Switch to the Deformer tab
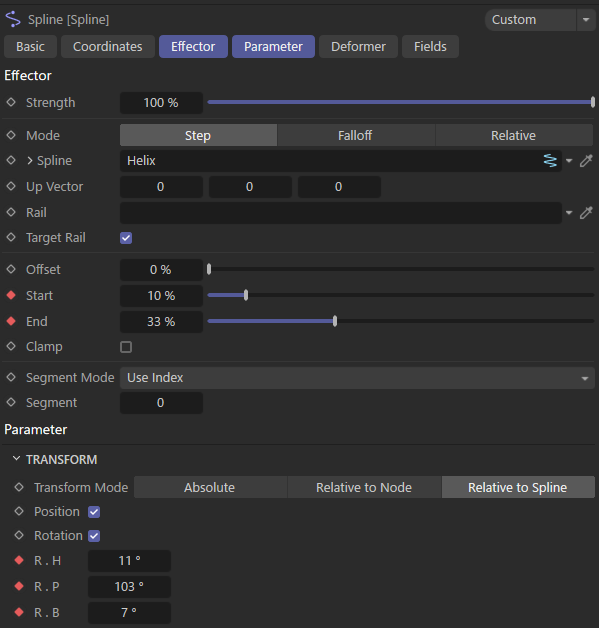 coord(358,46)
